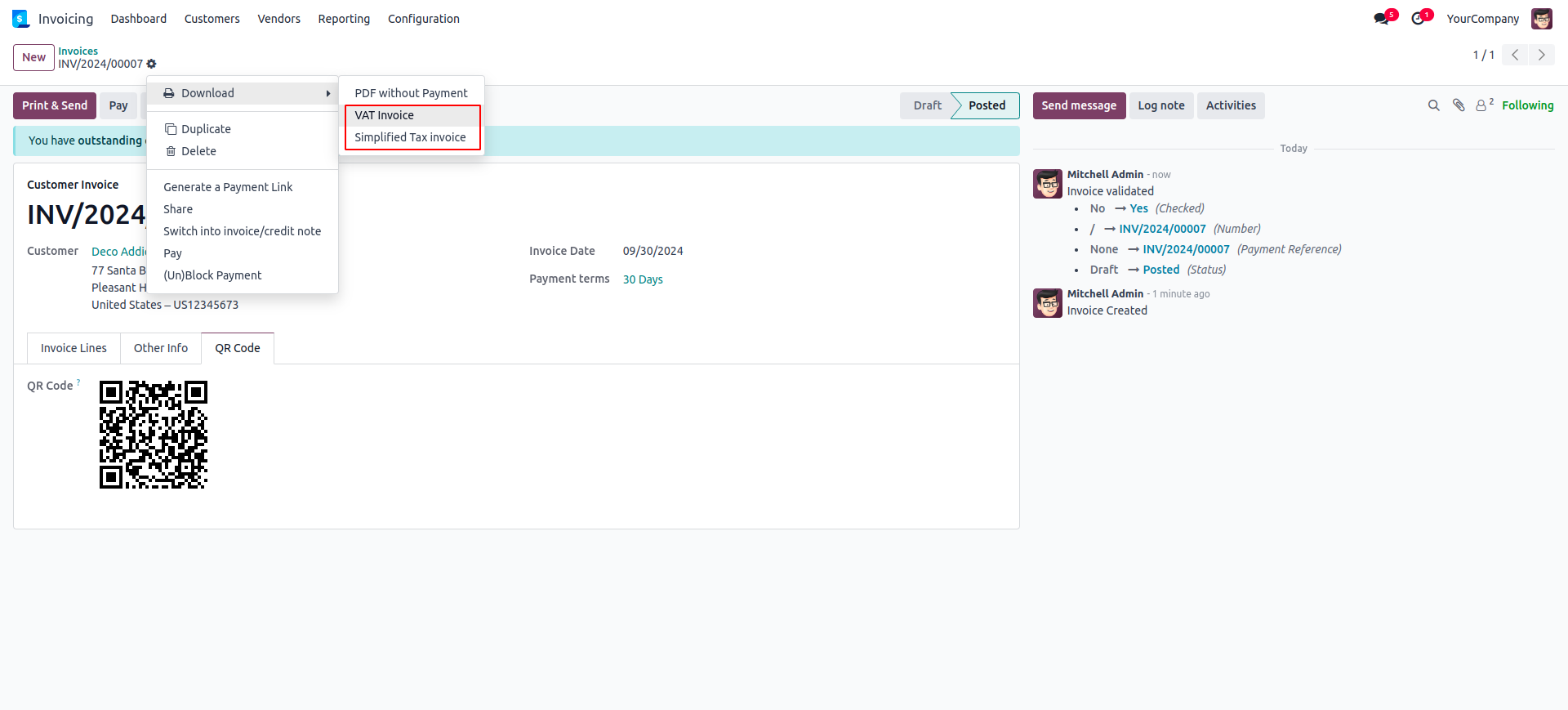Click invoice date 09/30/2024
Image resolution: width=1568 pixels, height=710 pixels.
[x=653, y=251]
